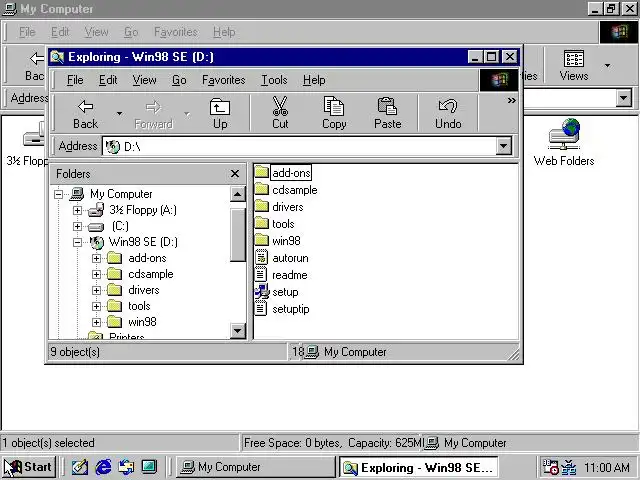Close the Folders pane
Viewport: 640px width, 480px height.
point(235,174)
